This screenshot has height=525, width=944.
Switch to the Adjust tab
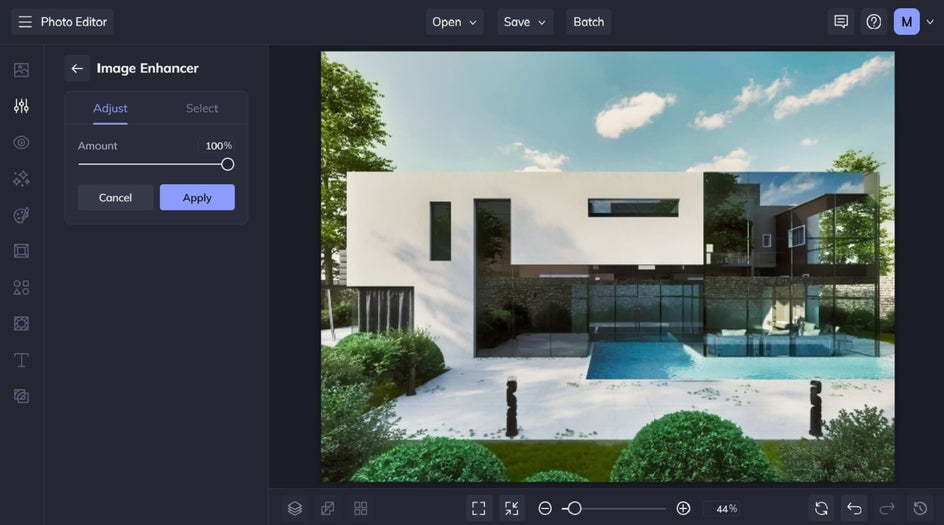[x=110, y=109]
